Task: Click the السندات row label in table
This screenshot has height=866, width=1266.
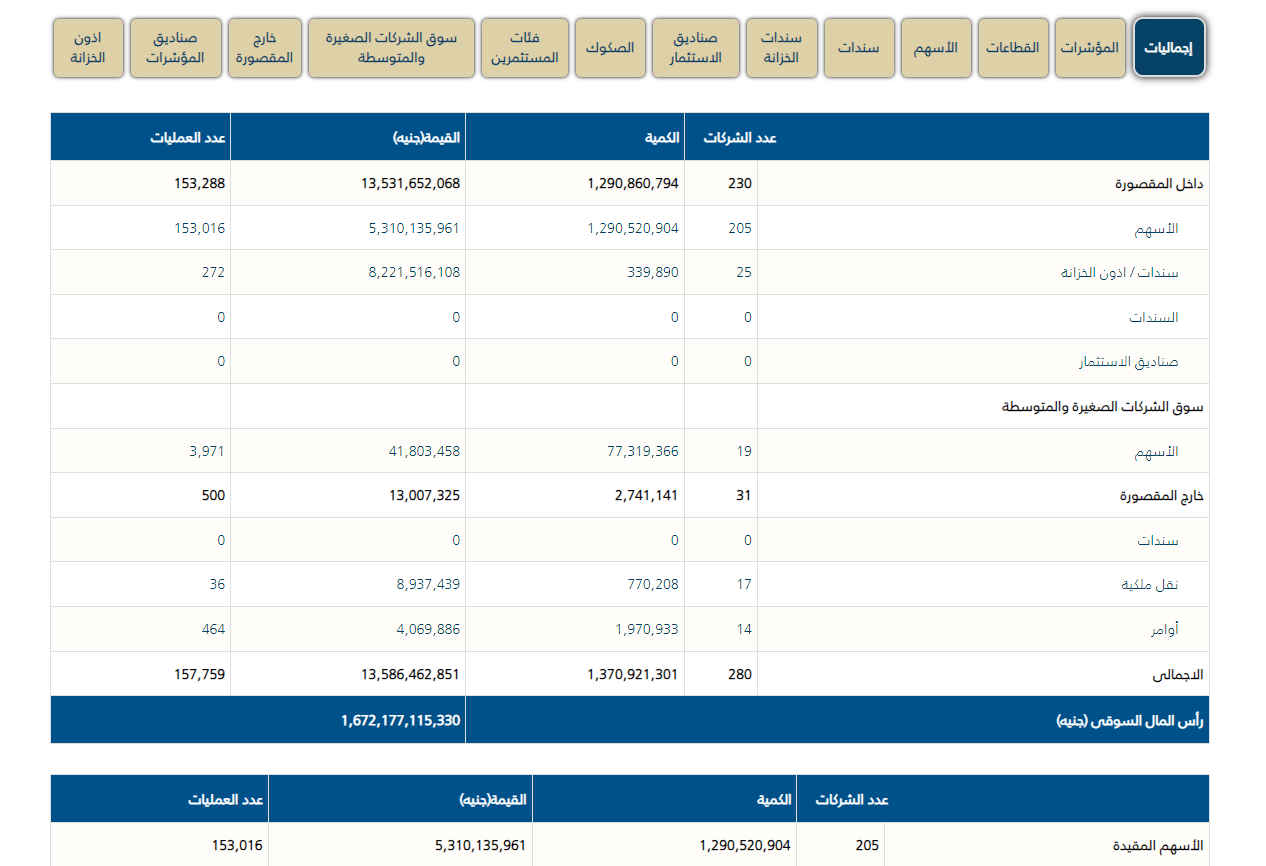Action: (1153, 317)
